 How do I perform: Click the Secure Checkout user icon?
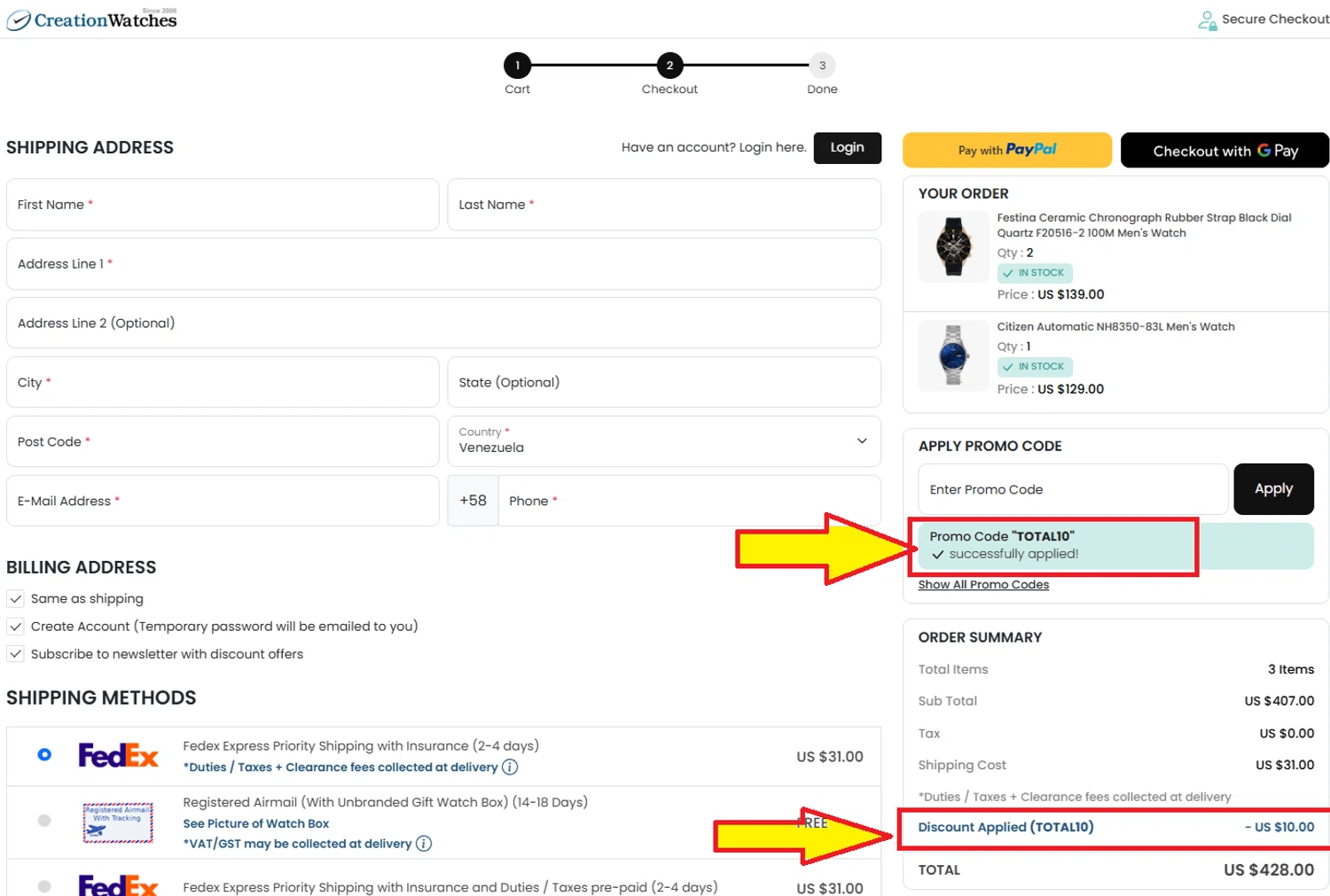[x=1207, y=19]
